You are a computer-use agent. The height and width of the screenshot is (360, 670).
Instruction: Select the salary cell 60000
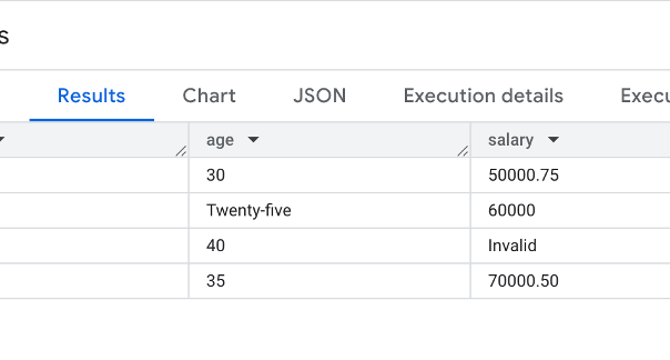pyautogui.click(x=570, y=211)
